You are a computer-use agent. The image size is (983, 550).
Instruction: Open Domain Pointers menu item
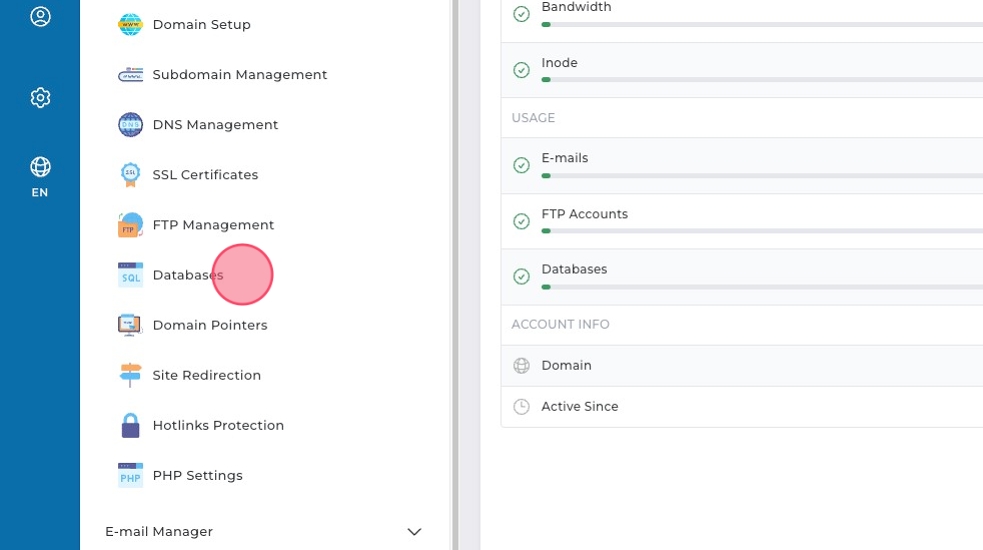[209, 325]
